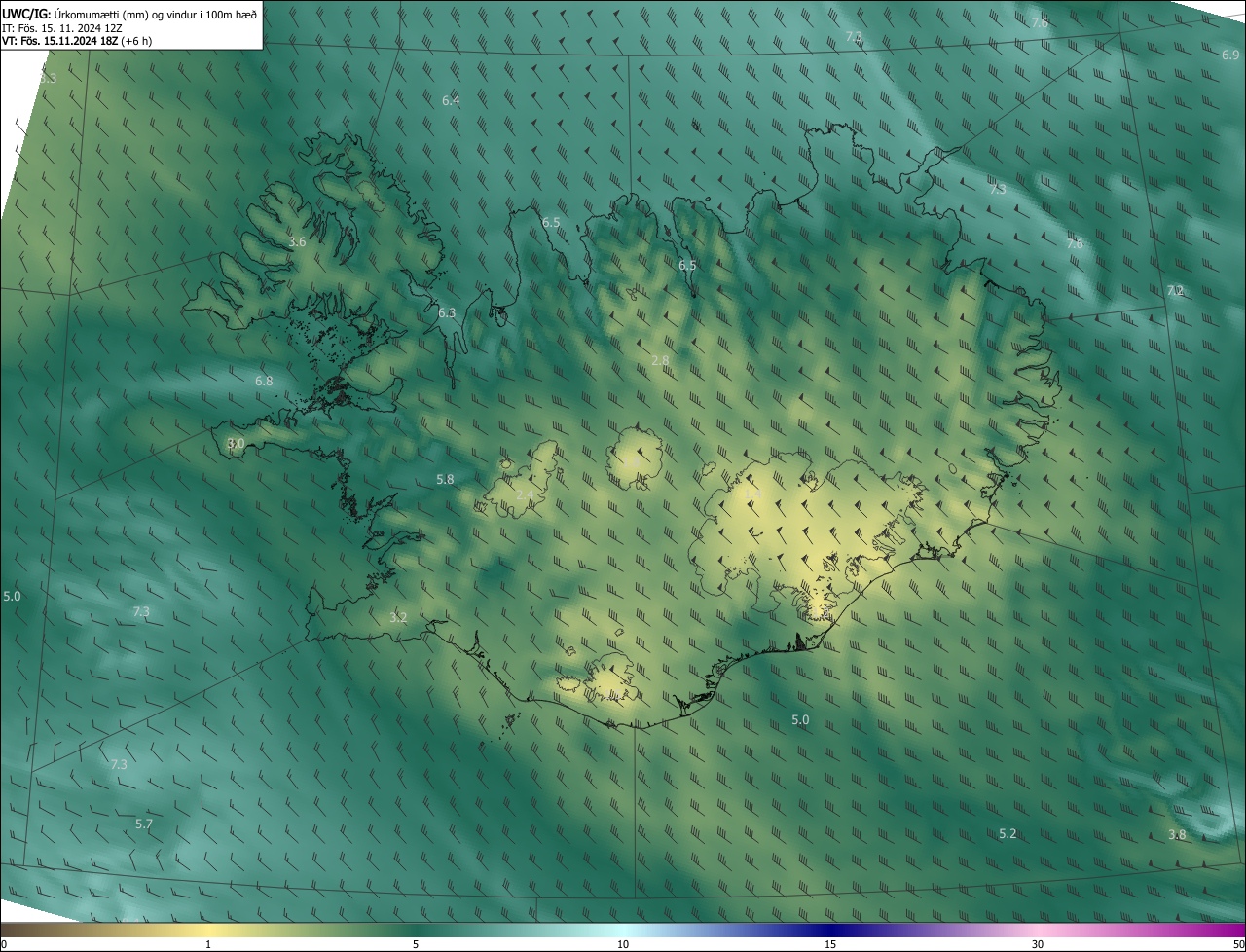The width and height of the screenshot is (1246, 952).
Task: Click the 6.9 value label on the map
Action: 1230,55
